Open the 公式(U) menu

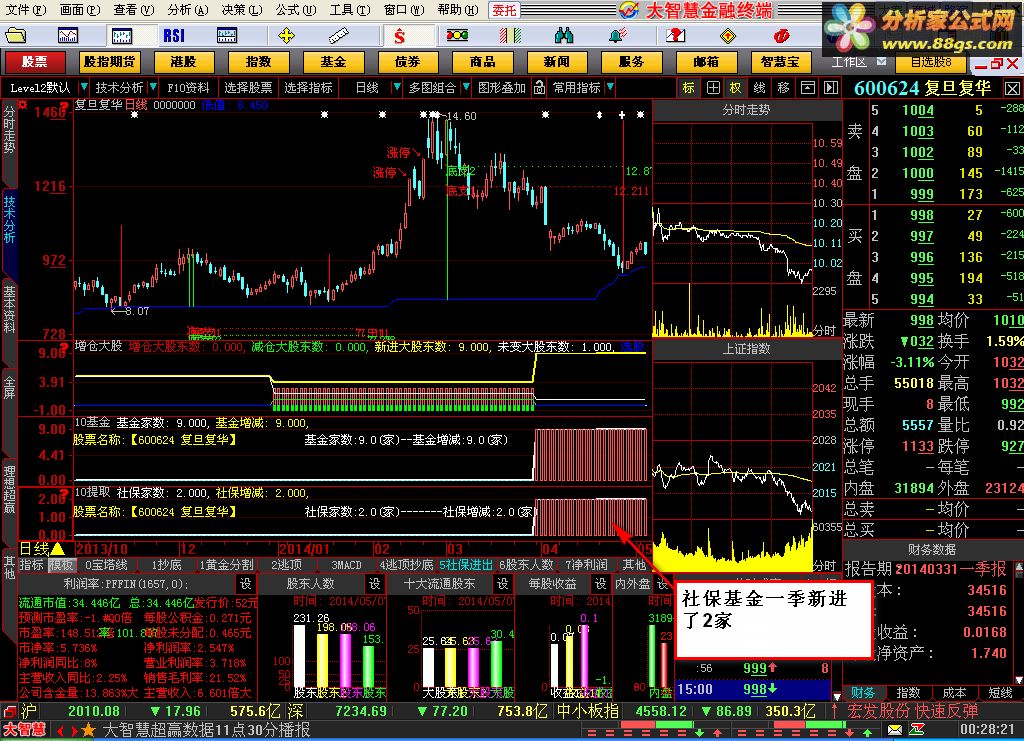point(295,10)
